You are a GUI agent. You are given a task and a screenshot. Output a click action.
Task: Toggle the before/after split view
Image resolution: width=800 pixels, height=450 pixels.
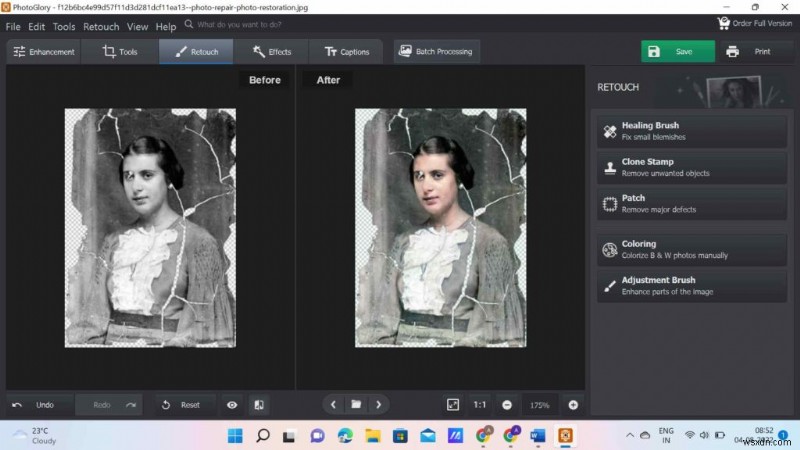[x=258, y=405]
